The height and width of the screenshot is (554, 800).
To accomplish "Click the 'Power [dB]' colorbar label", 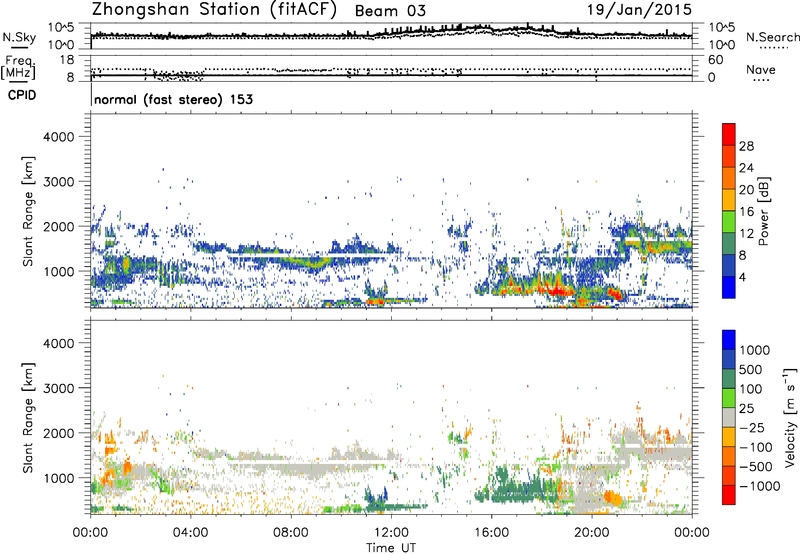I will click(x=763, y=211).
